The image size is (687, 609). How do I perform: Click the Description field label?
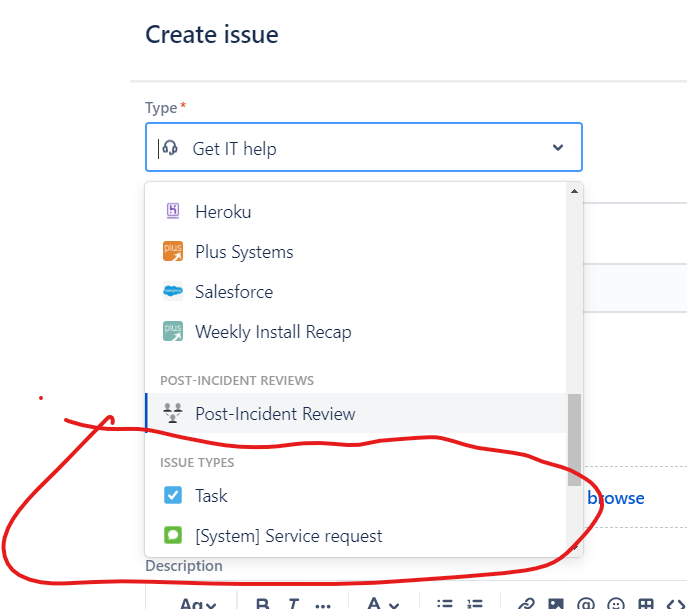184,566
